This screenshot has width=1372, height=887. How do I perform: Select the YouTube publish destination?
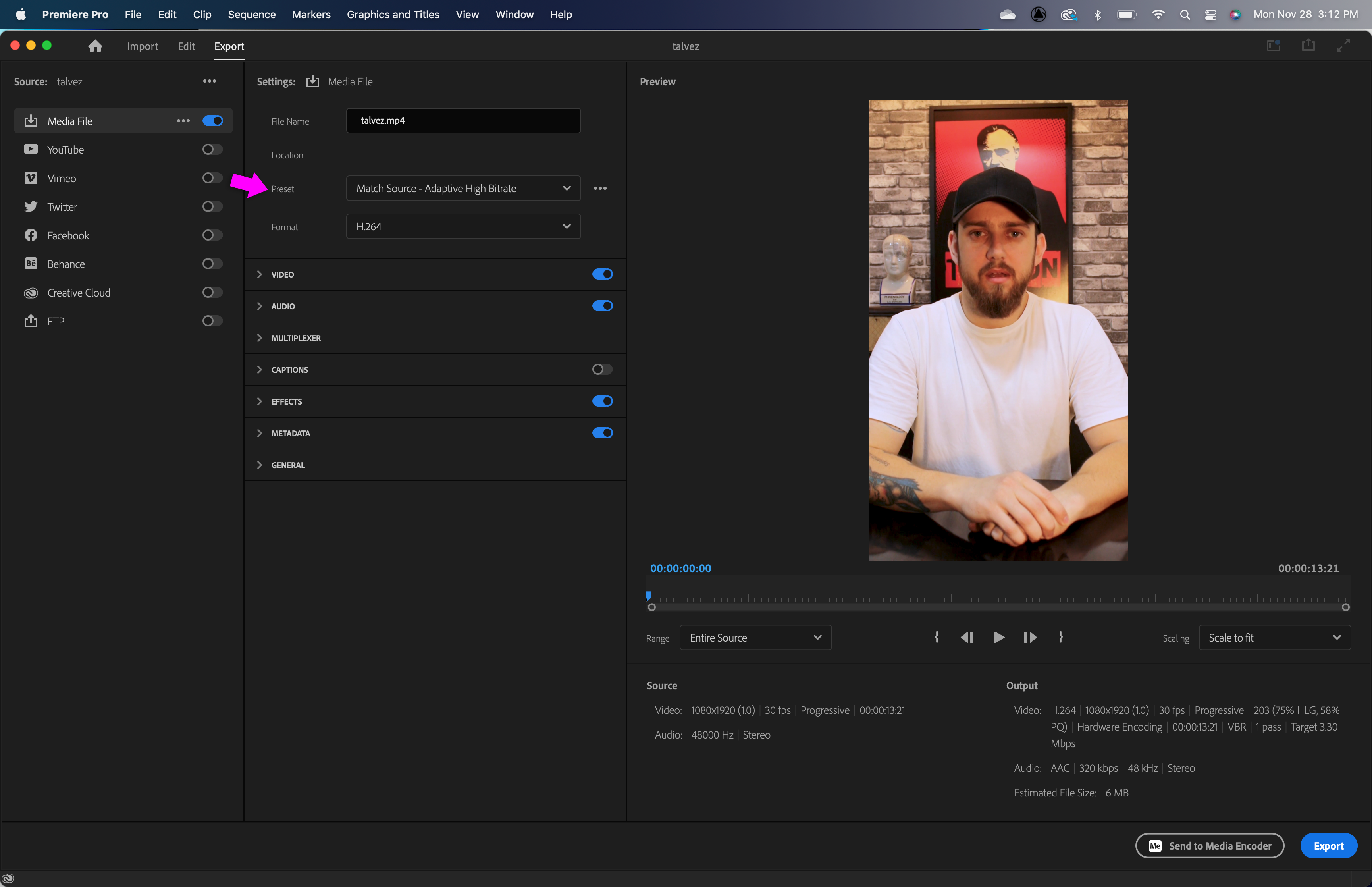pyautogui.click(x=64, y=149)
